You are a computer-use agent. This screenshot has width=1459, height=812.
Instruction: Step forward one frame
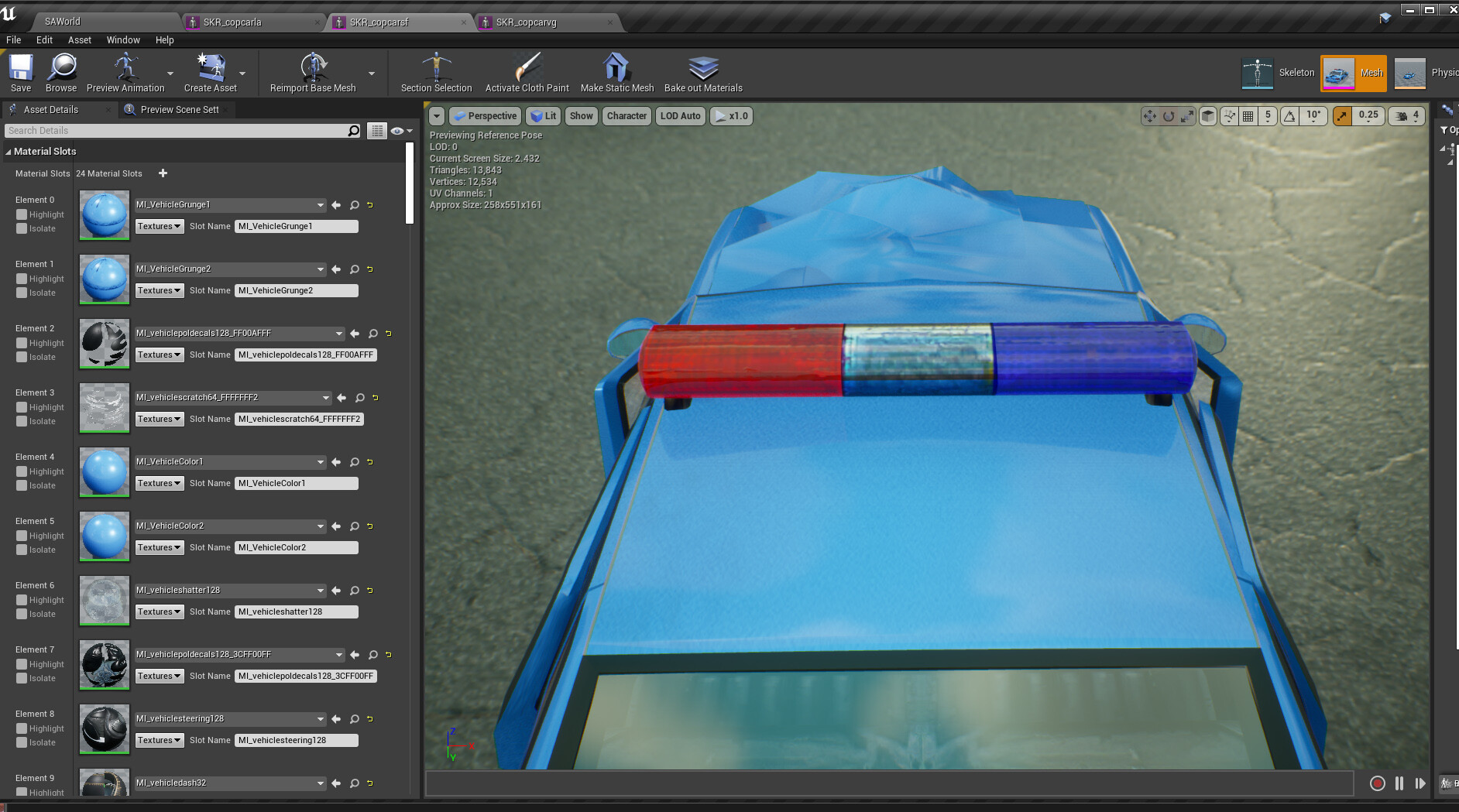coord(1420,783)
